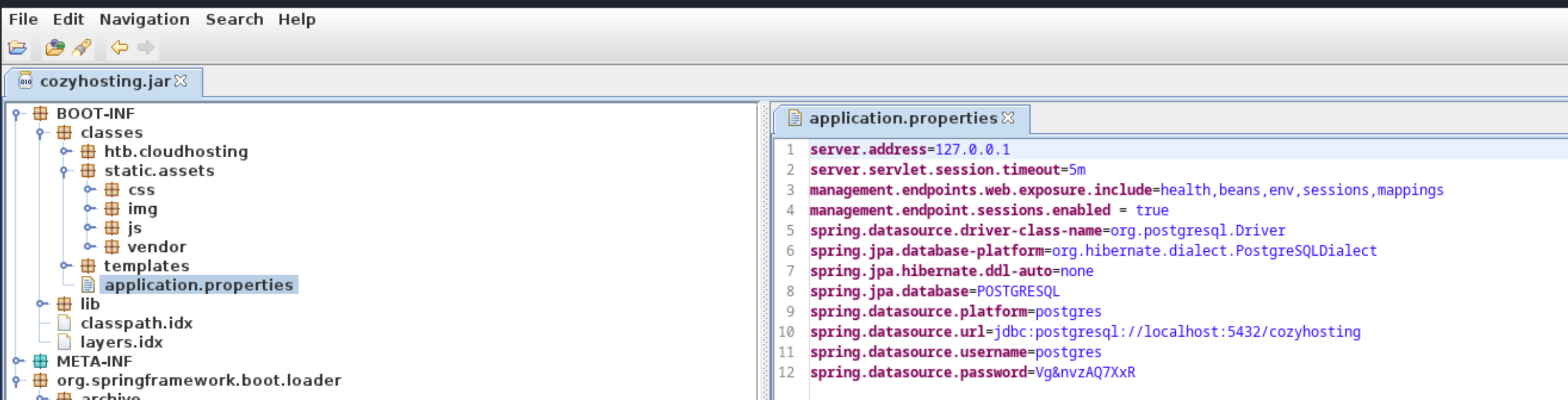Close the application.properties editor tab
The height and width of the screenshot is (400, 1568).
tap(1008, 117)
